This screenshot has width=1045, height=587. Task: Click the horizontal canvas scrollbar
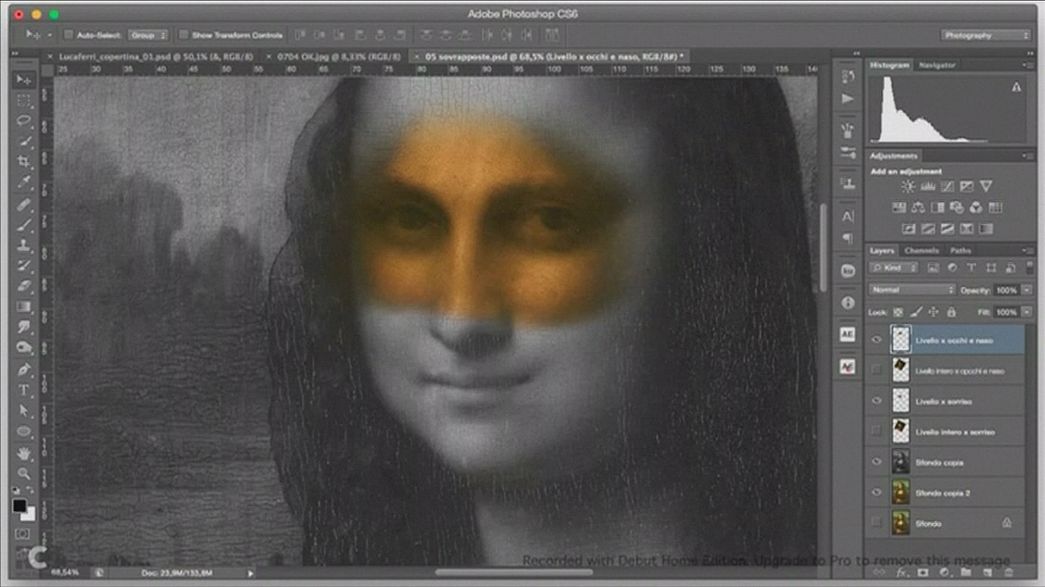[x=514, y=572]
